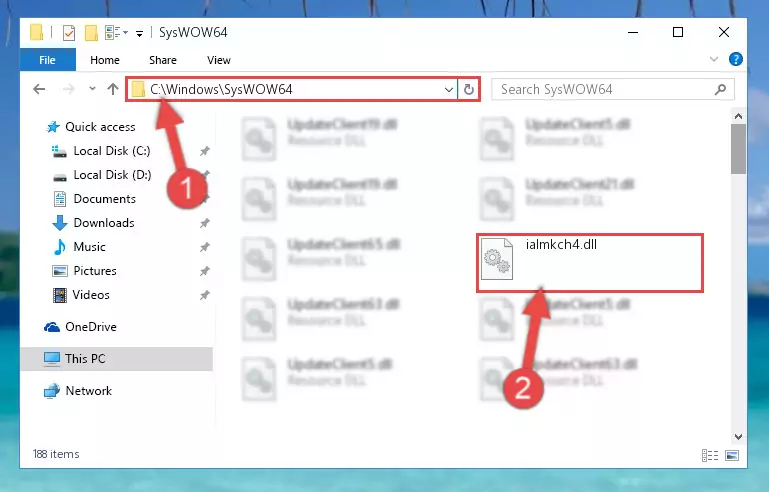769x492 pixels.
Task: Click the scroll down arrow of file list
Action: click(x=738, y=437)
